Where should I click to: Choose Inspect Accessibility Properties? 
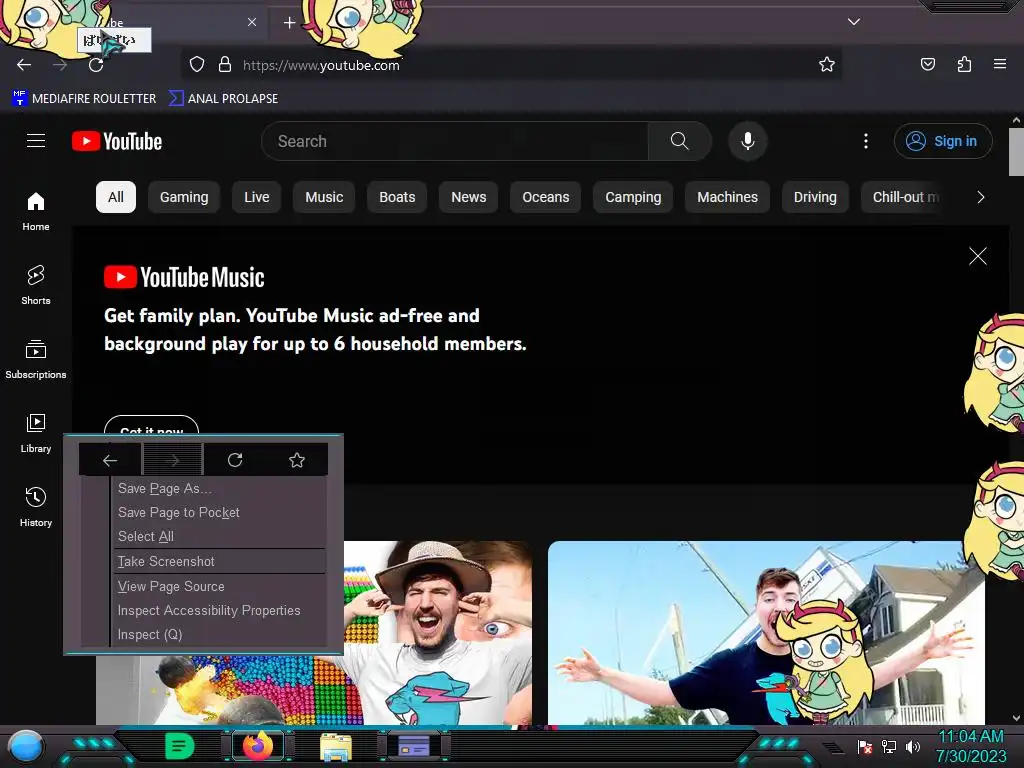point(218,611)
